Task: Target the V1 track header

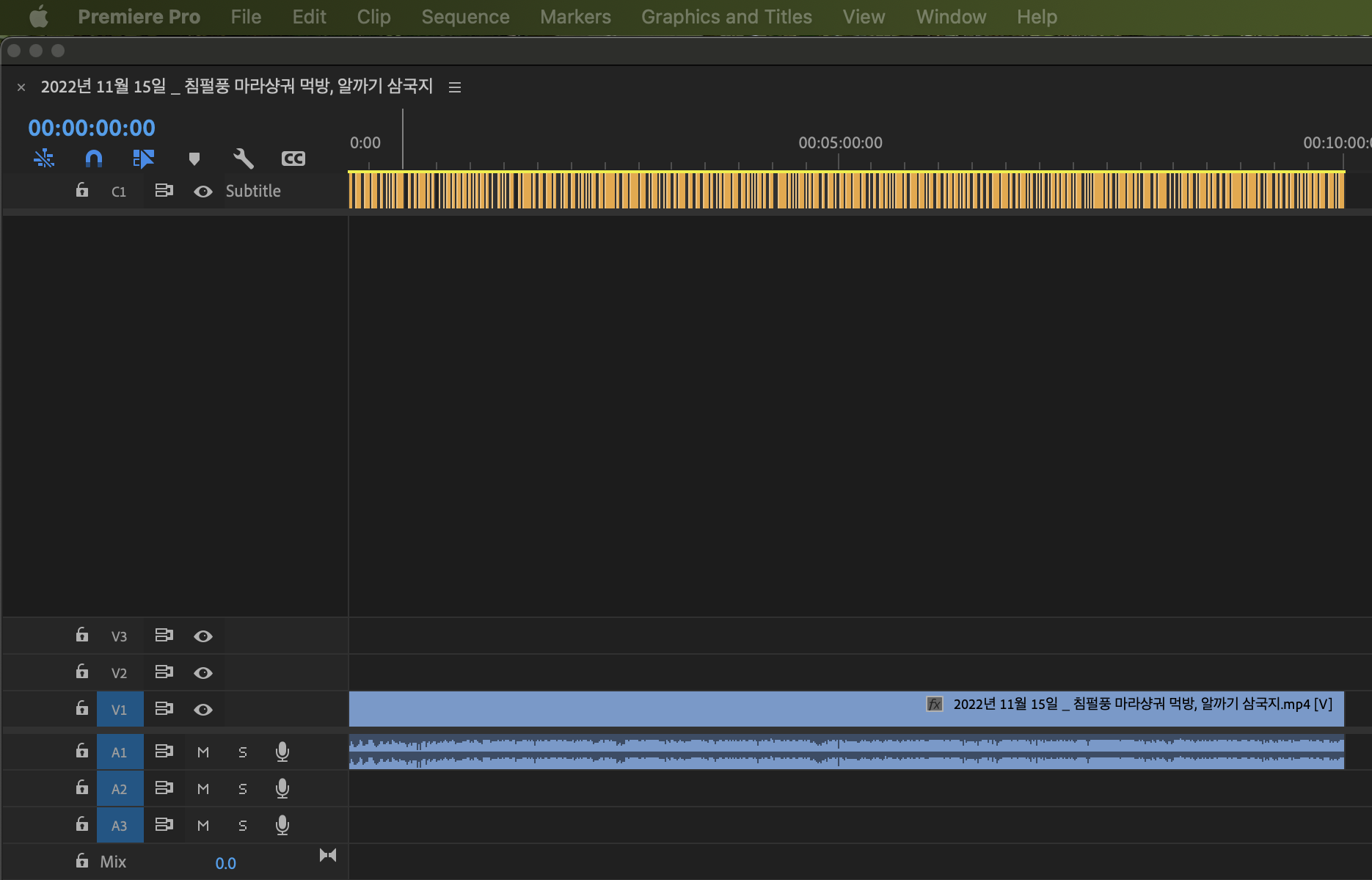Action: (x=120, y=709)
